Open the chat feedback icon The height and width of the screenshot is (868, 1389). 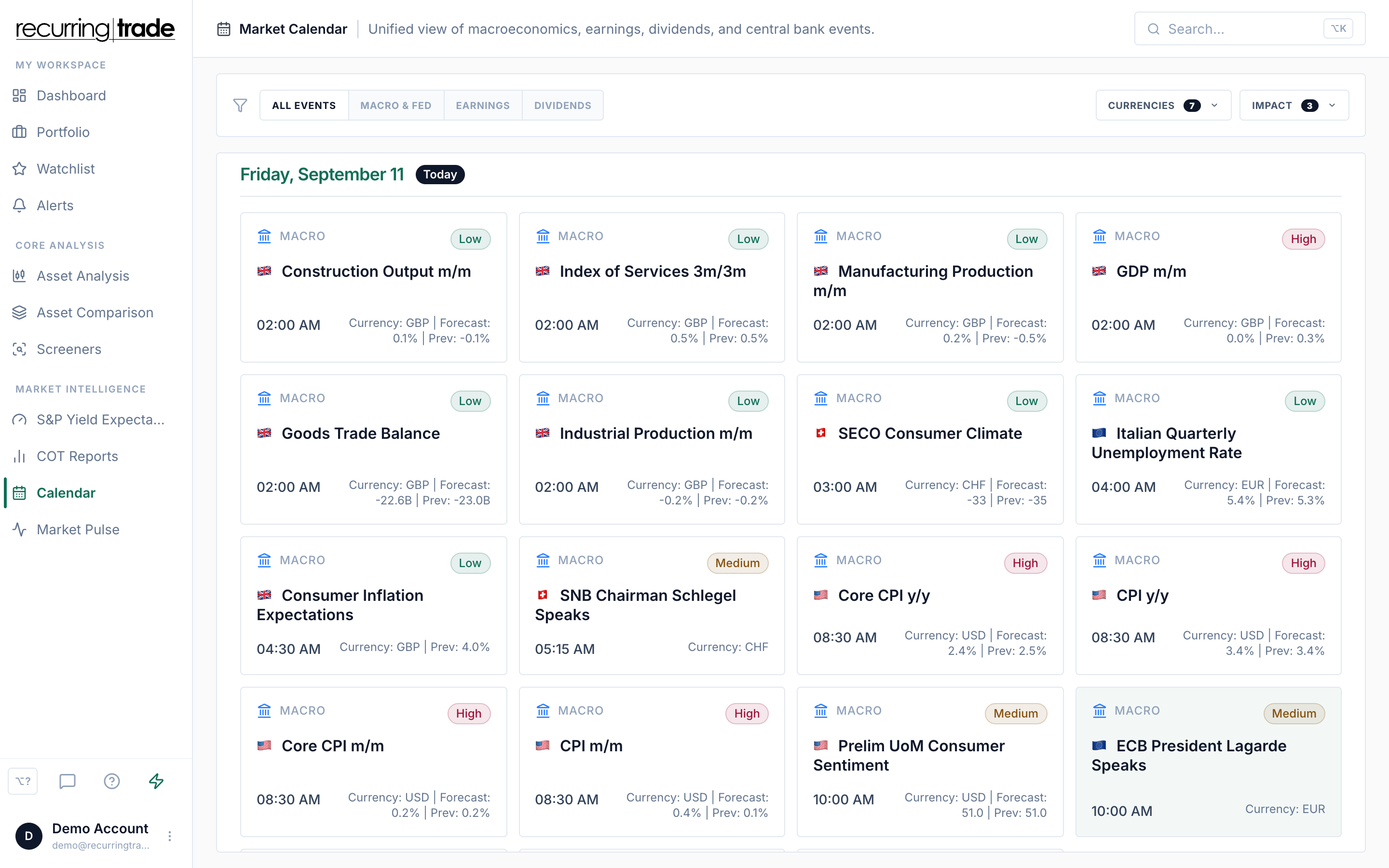[67, 781]
